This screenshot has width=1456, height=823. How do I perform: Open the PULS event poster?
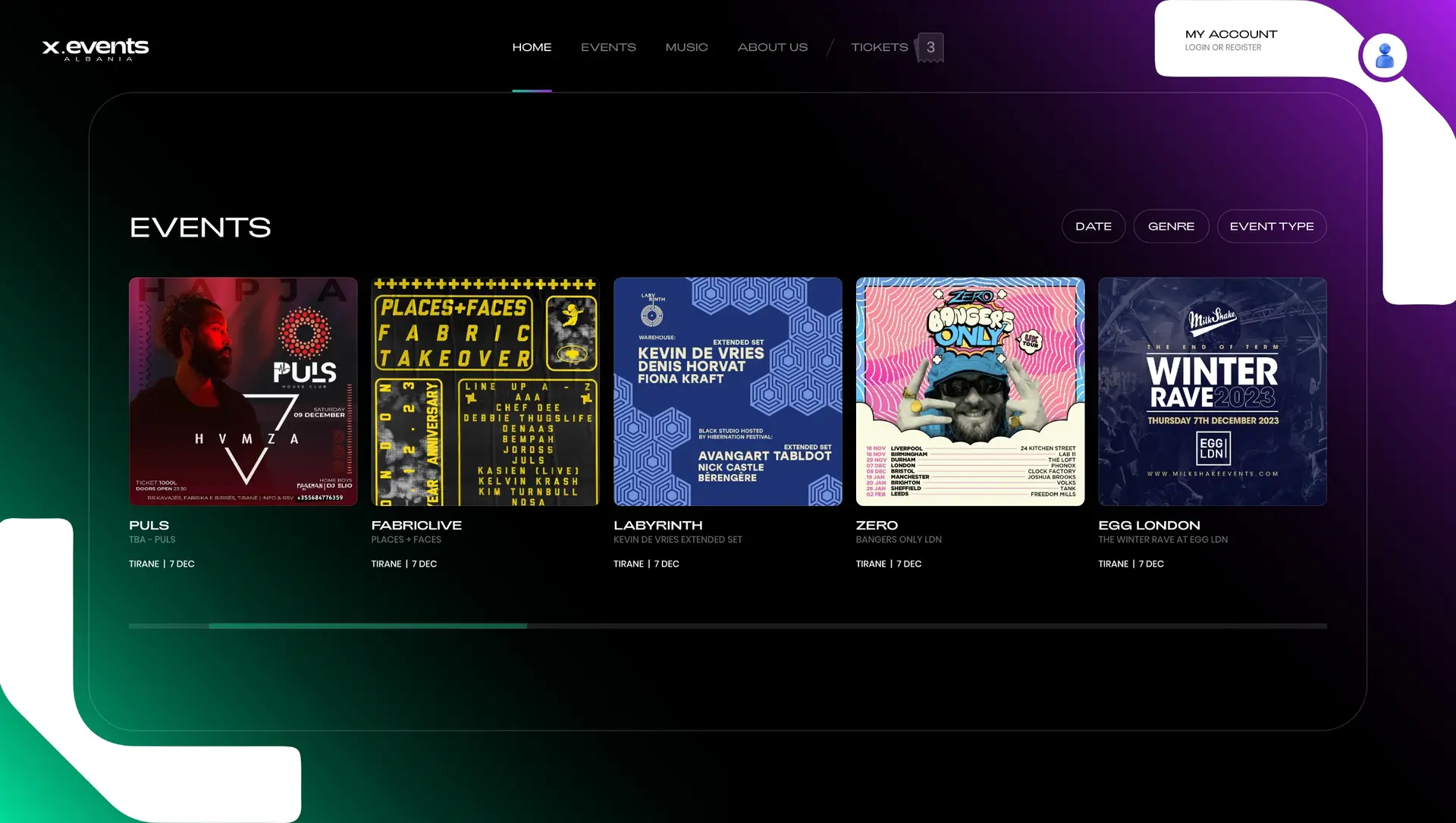click(x=243, y=391)
